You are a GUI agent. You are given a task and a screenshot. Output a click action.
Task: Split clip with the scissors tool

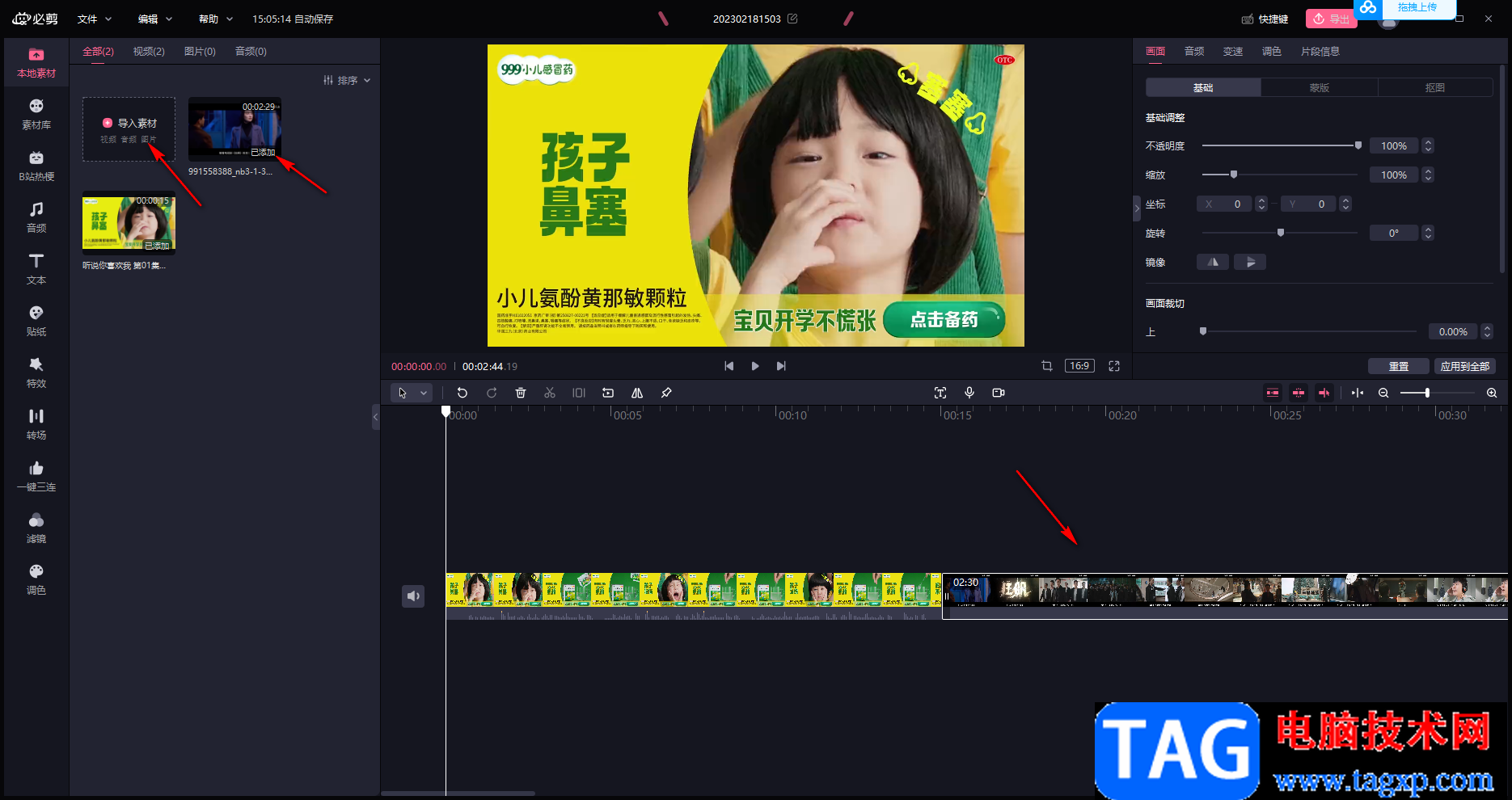point(550,393)
